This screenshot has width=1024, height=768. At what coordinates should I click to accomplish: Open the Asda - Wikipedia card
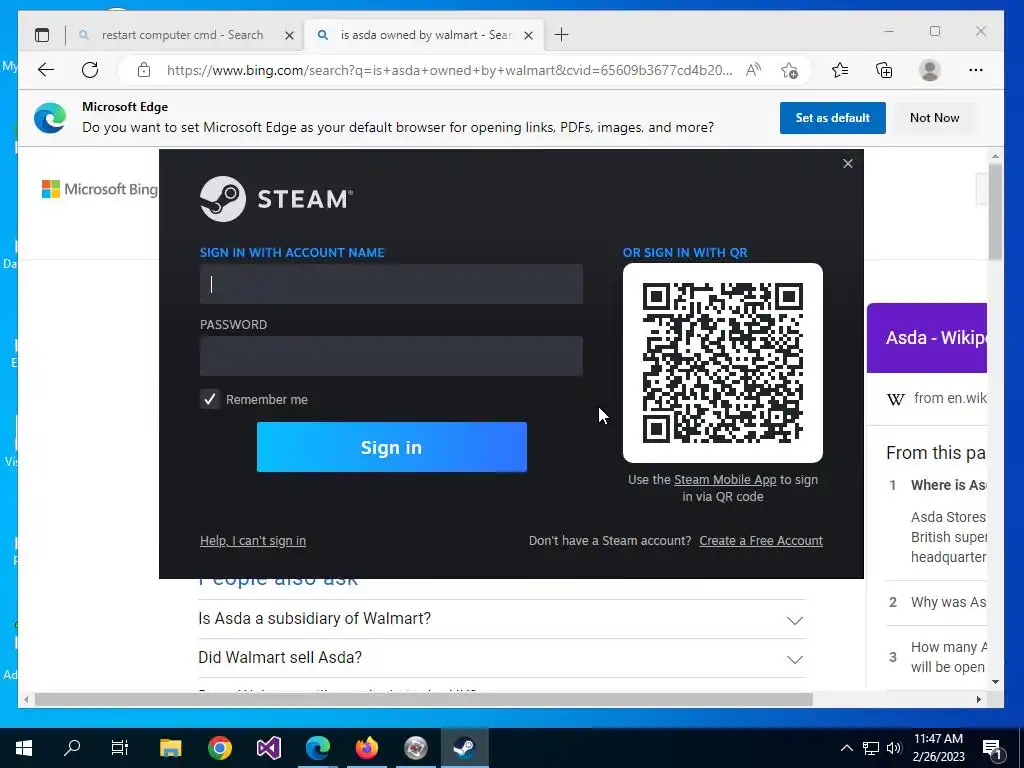927,338
